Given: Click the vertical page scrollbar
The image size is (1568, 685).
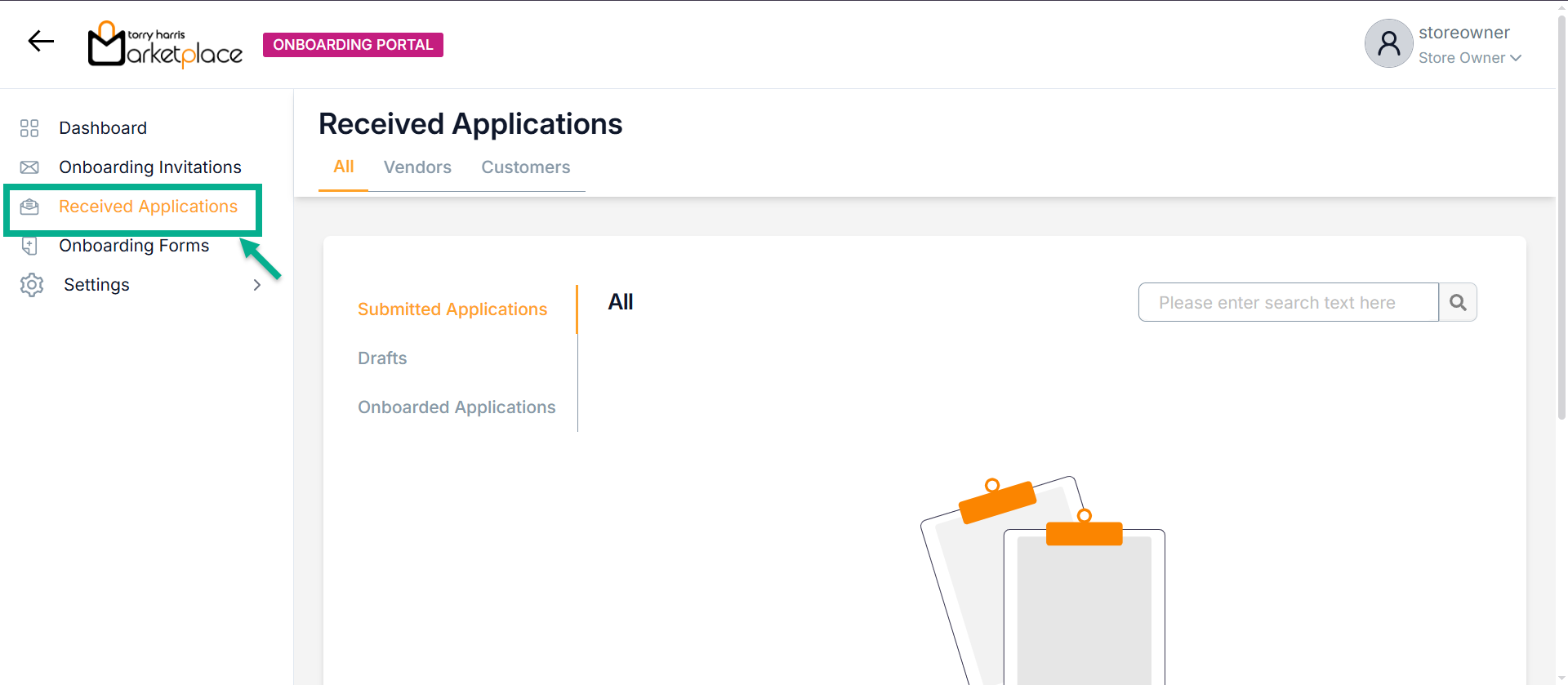Looking at the screenshot, I should [x=1561, y=245].
